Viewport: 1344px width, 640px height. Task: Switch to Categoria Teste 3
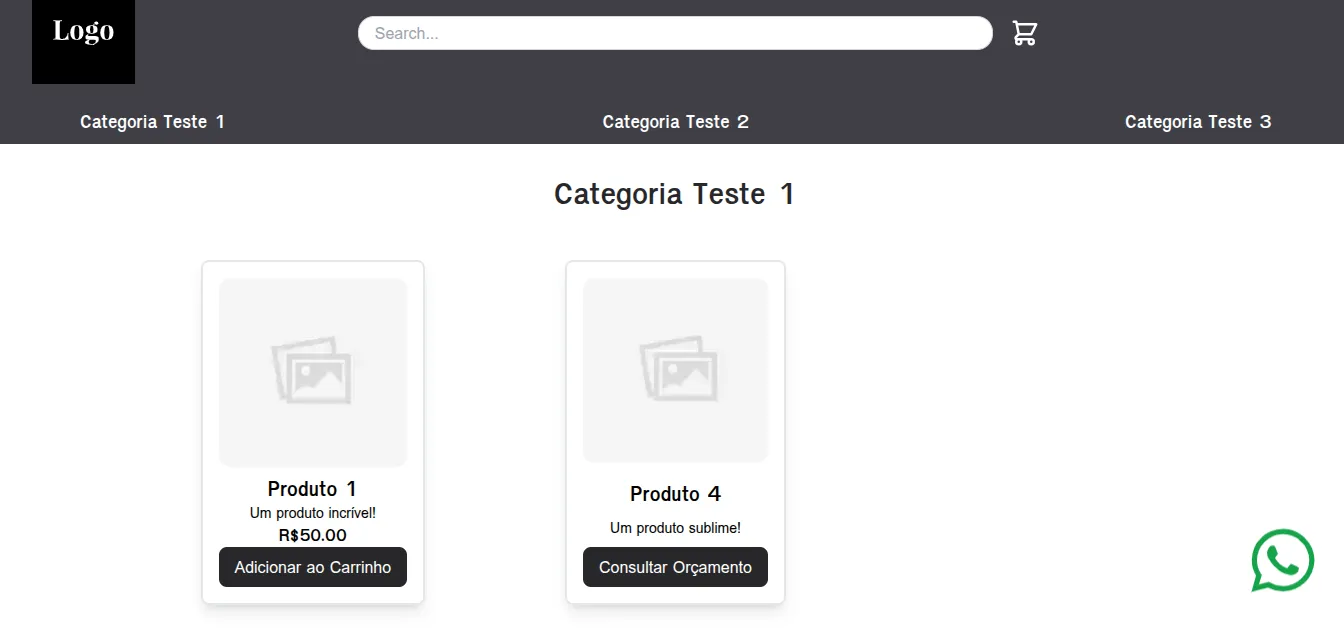1198,121
